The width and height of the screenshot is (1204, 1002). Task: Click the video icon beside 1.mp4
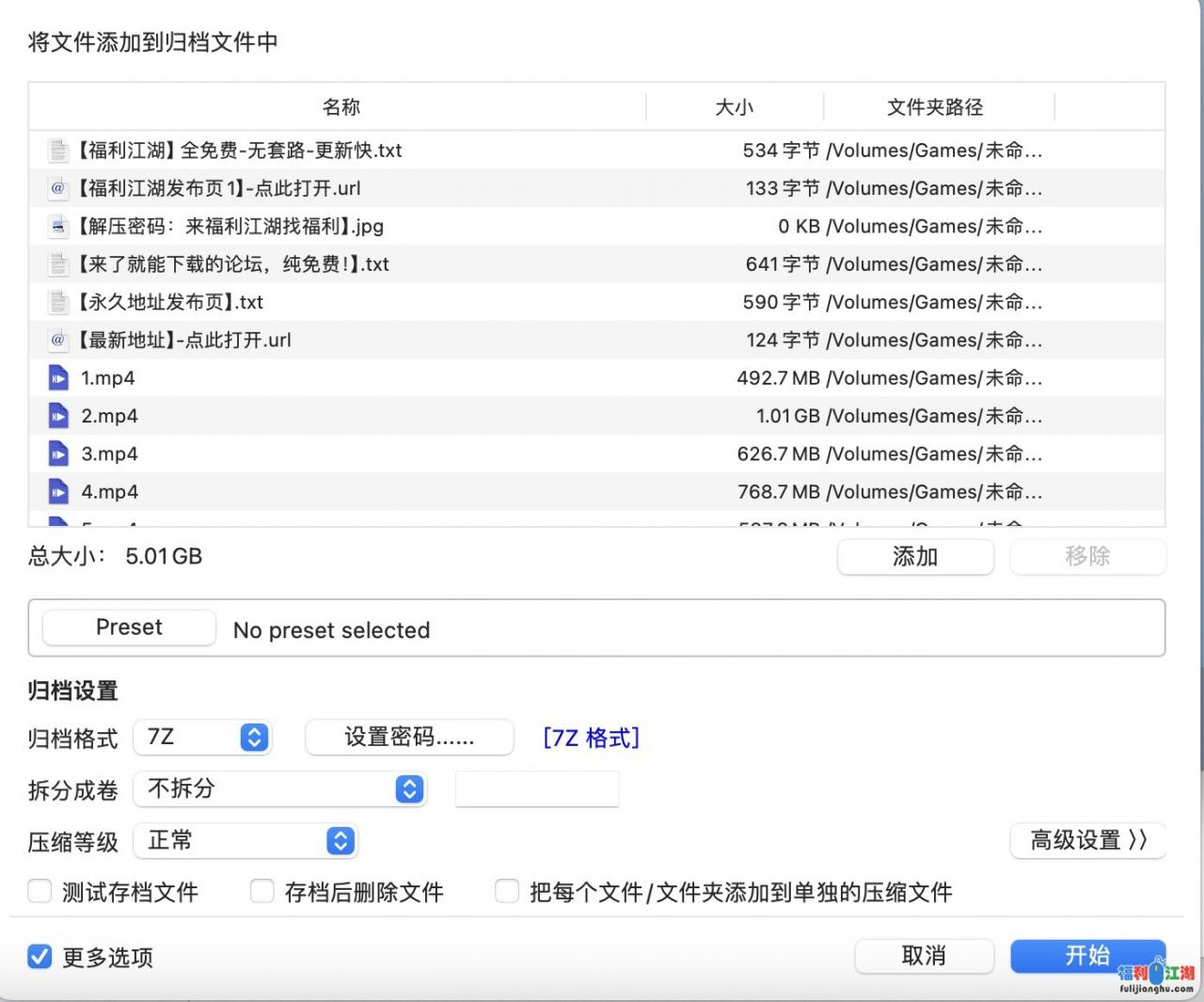tap(58, 378)
